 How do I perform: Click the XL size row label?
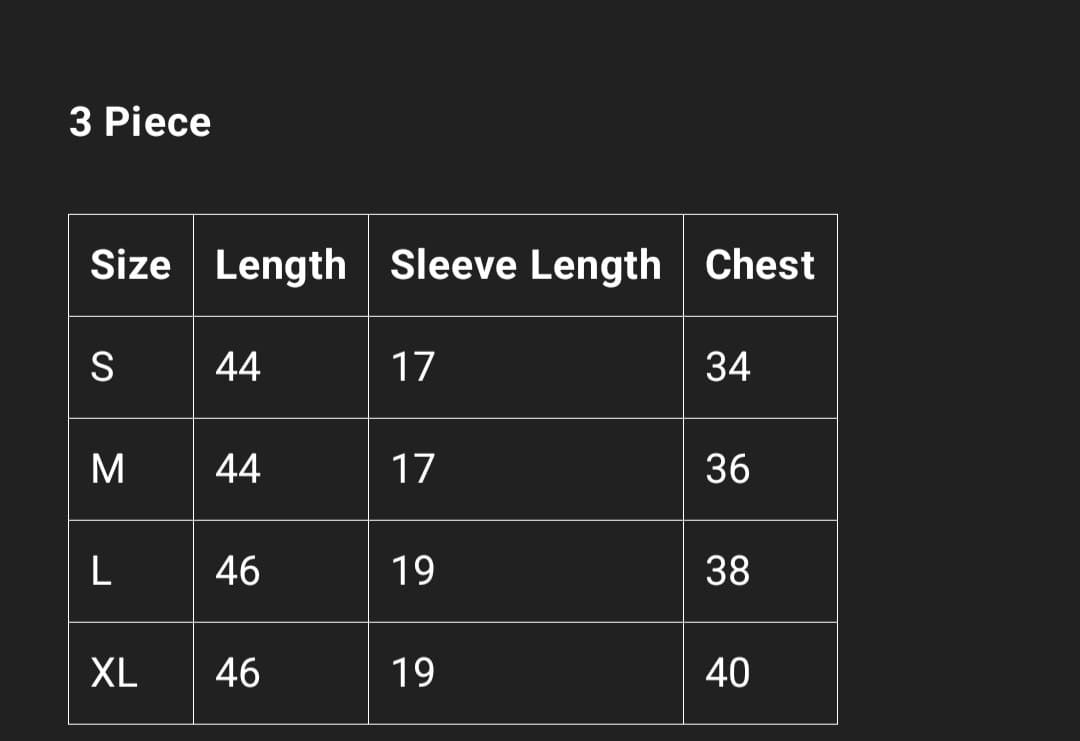point(114,673)
